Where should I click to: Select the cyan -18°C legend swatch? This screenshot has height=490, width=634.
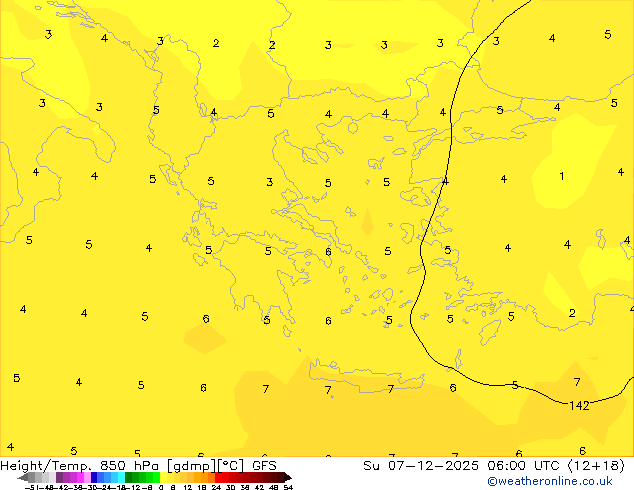pos(121,477)
